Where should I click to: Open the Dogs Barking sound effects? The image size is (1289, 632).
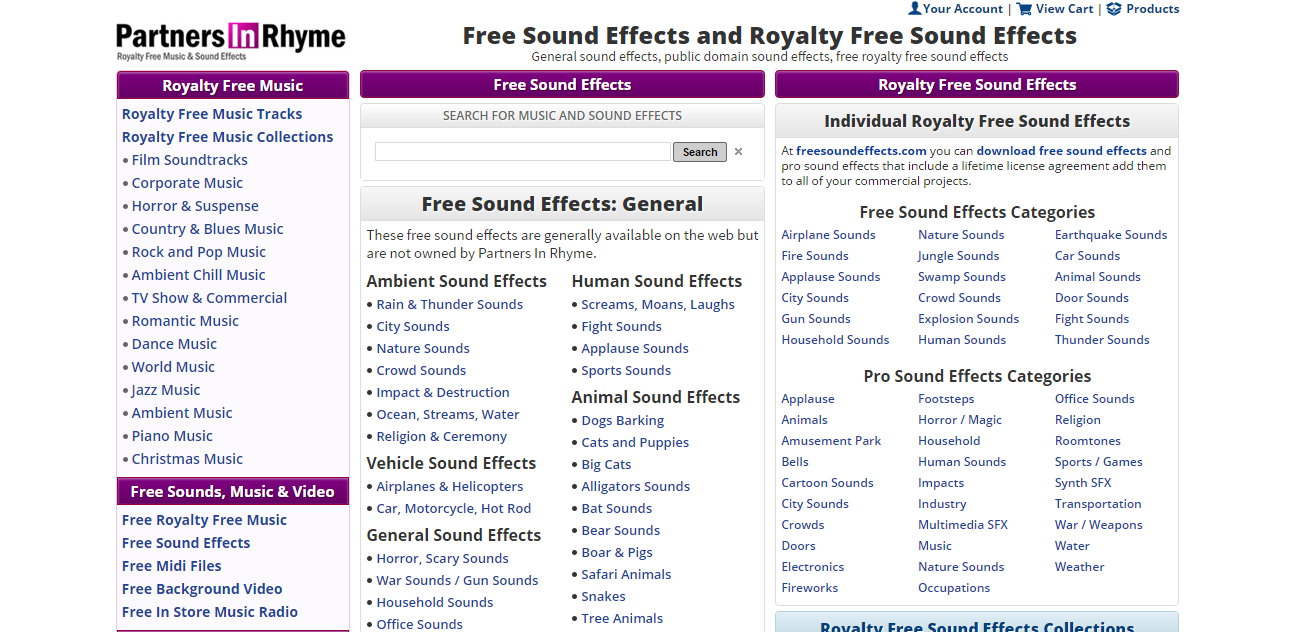622,421
